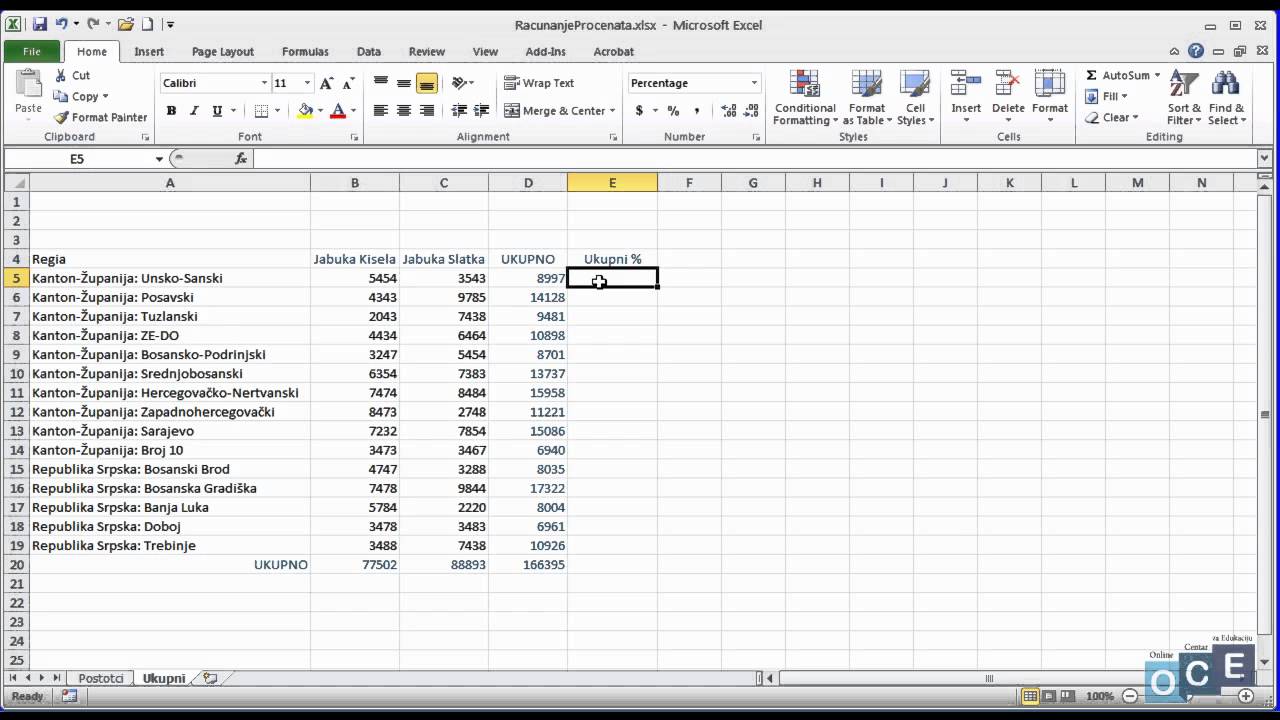1280x720 pixels.
Task: Choose the yellow Fill Color button
Action: click(305, 111)
